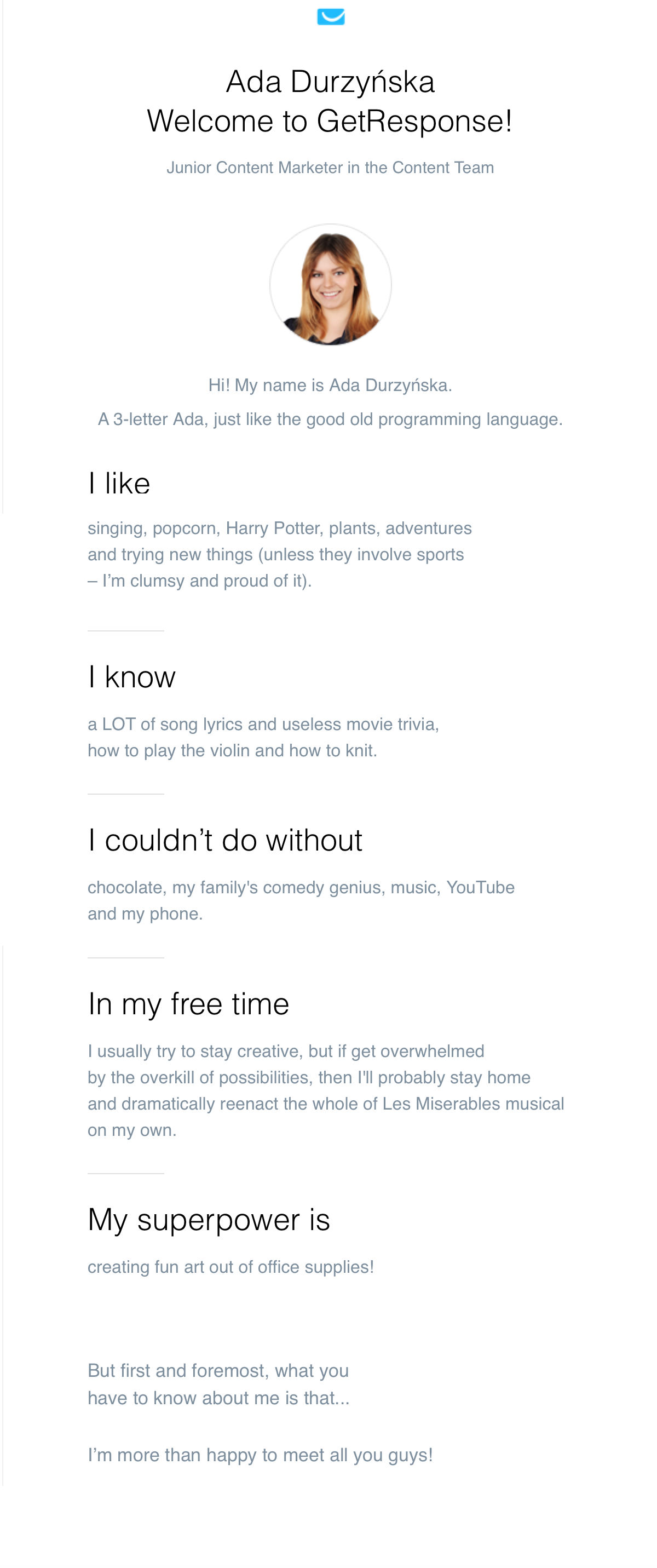This screenshot has height=1568, width=657.
Task: Click the "I couldn't do without" heading
Action: 225,840
